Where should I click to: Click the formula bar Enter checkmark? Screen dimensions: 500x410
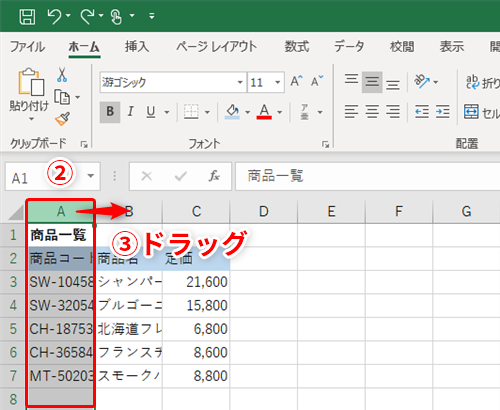[180, 176]
